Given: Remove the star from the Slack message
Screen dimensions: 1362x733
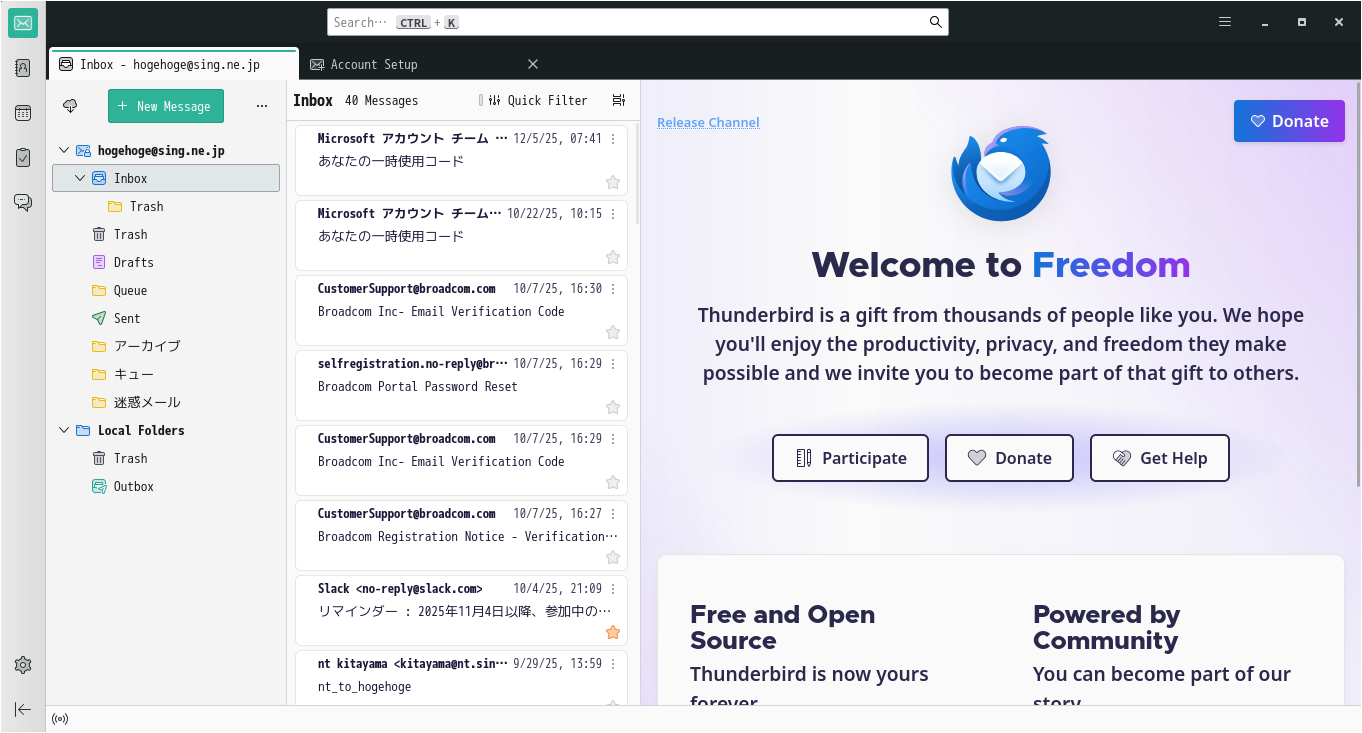Looking at the screenshot, I should point(613,632).
